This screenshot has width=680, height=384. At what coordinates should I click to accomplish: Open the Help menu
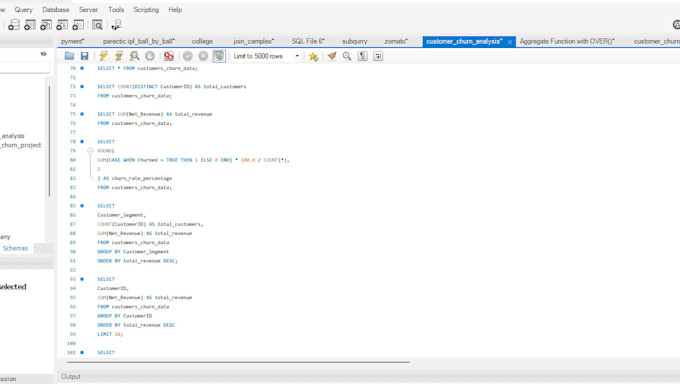pyautogui.click(x=175, y=10)
